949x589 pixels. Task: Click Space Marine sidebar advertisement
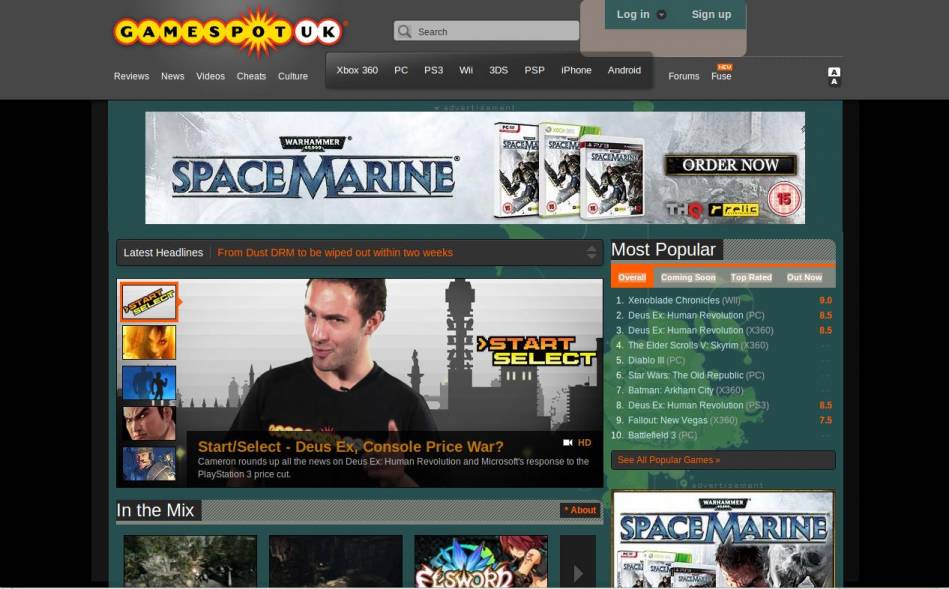724,540
